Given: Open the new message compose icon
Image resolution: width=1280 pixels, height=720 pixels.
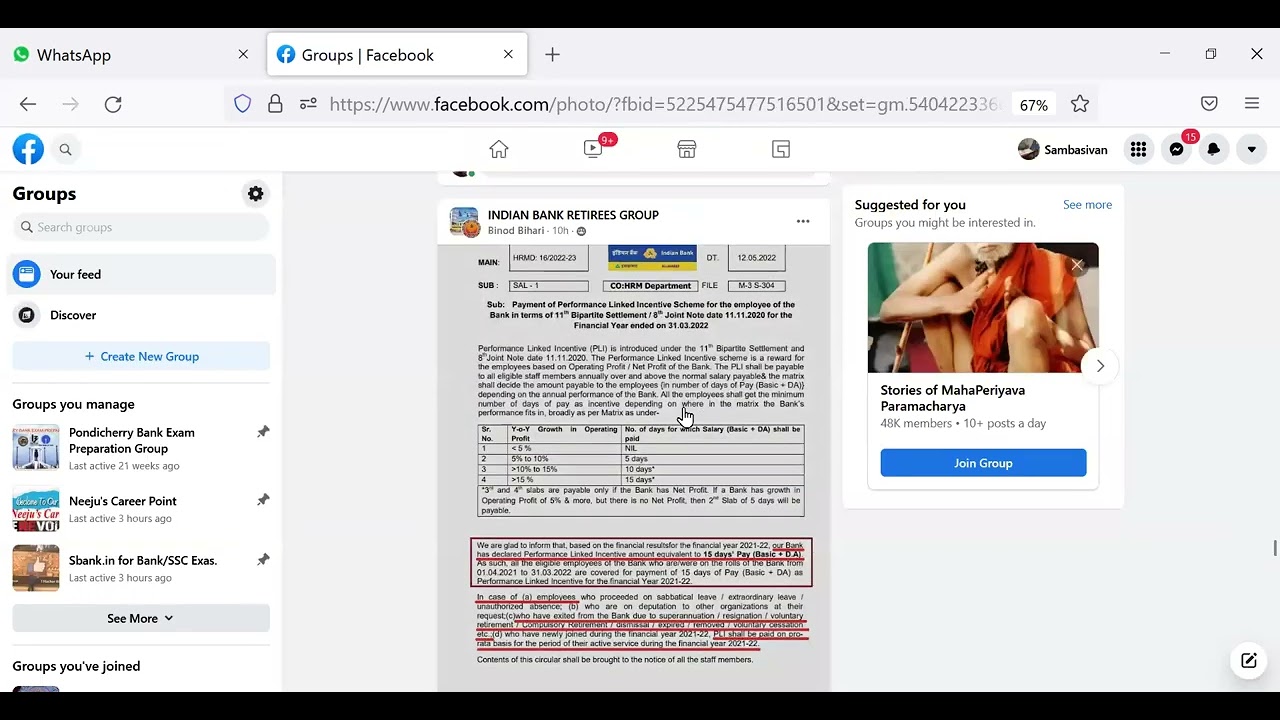Looking at the screenshot, I should tap(1249, 660).
